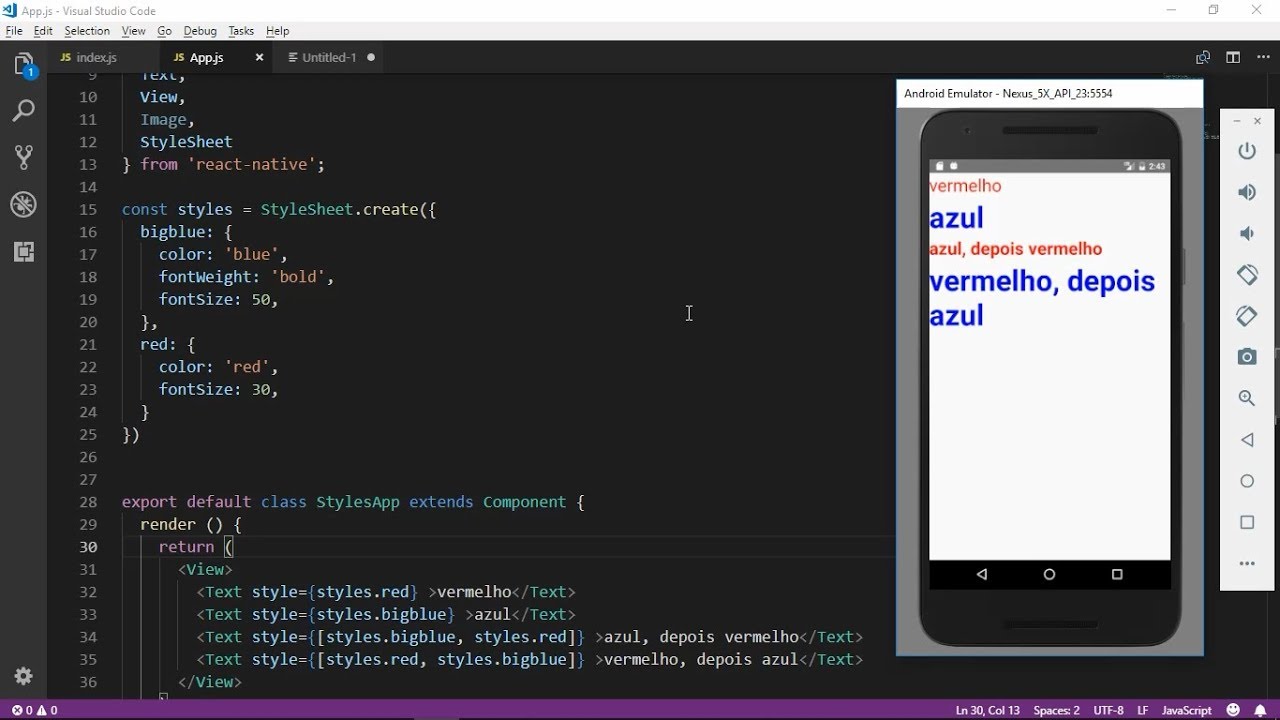Image resolution: width=1280 pixels, height=720 pixels.
Task: Click line number 28 in gutter
Action: point(87,502)
